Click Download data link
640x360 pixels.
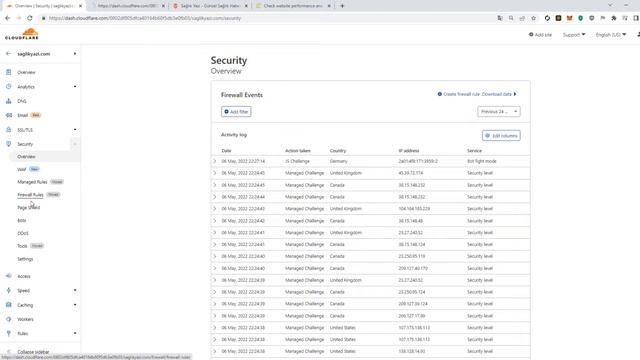[499, 94]
